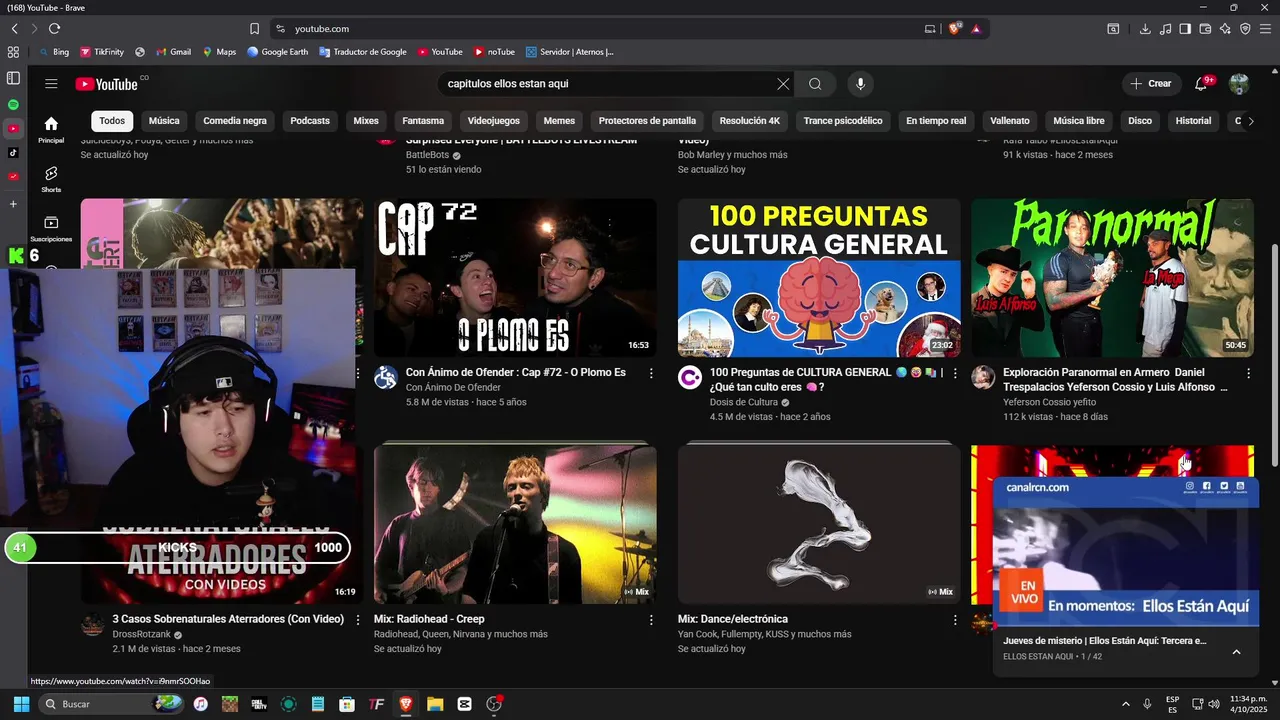The width and height of the screenshot is (1280, 720).
Task: Open options for Con Ánimo de Ofender video
Action: tap(651, 373)
